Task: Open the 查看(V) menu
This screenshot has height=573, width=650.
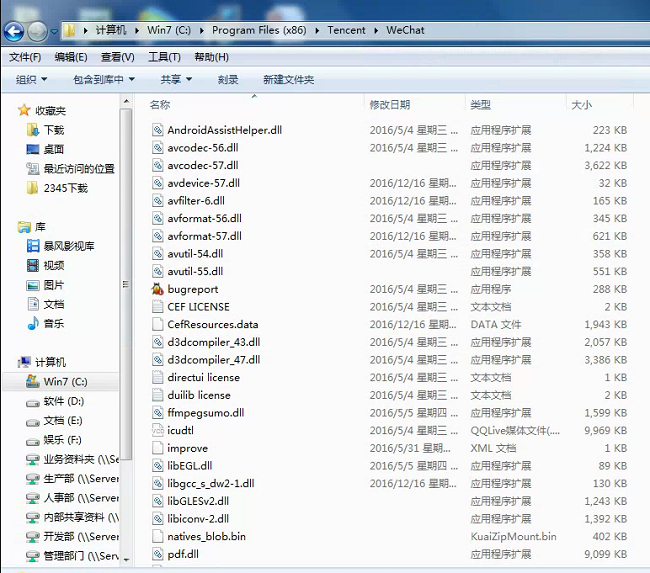Action: pyautogui.click(x=118, y=57)
